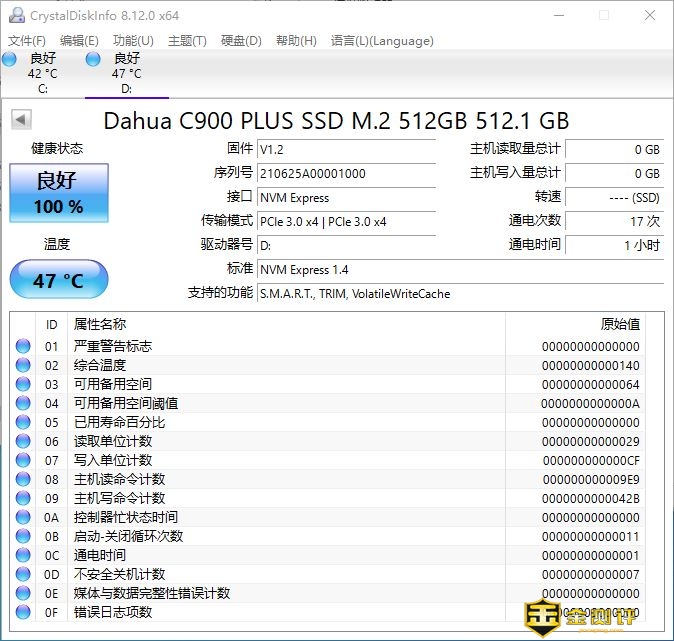Open the 主题(T) menu
The height and width of the screenshot is (641, 674).
[x=187, y=41]
